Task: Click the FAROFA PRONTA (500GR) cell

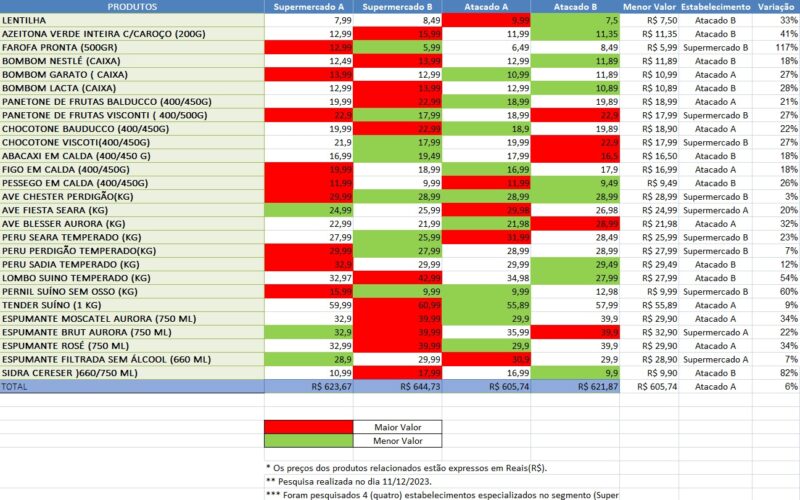Action: click(132, 47)
